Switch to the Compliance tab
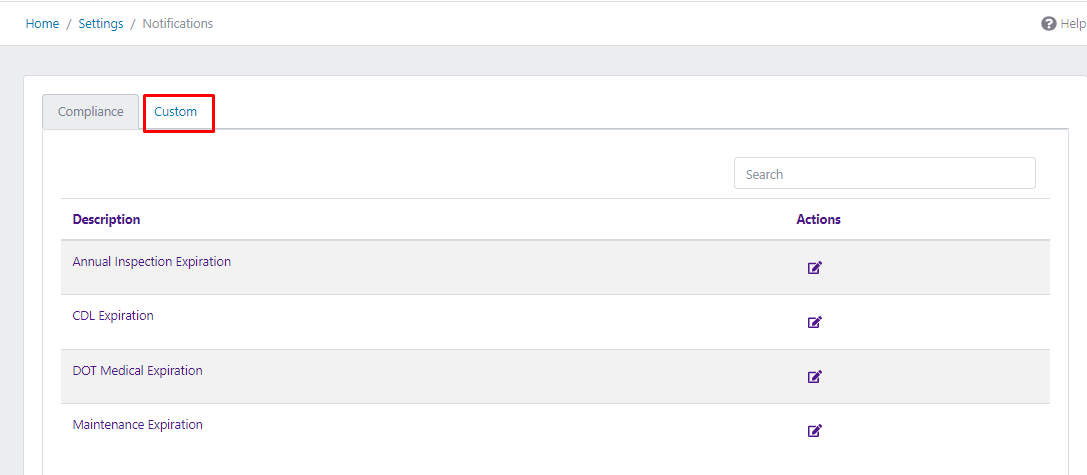1087x475 pixels. [90, 112]
